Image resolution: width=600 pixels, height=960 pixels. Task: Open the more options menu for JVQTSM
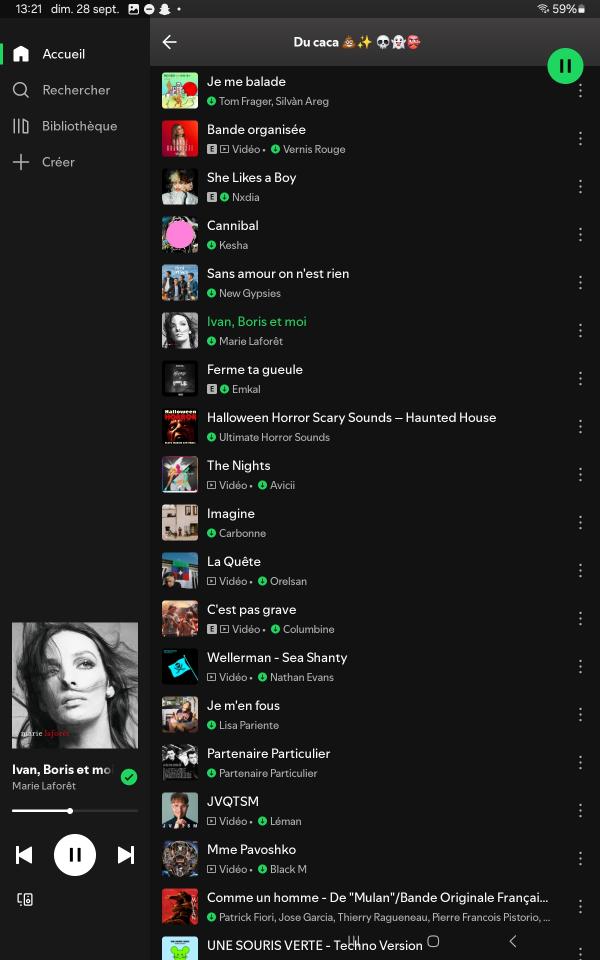click(580, 811)
